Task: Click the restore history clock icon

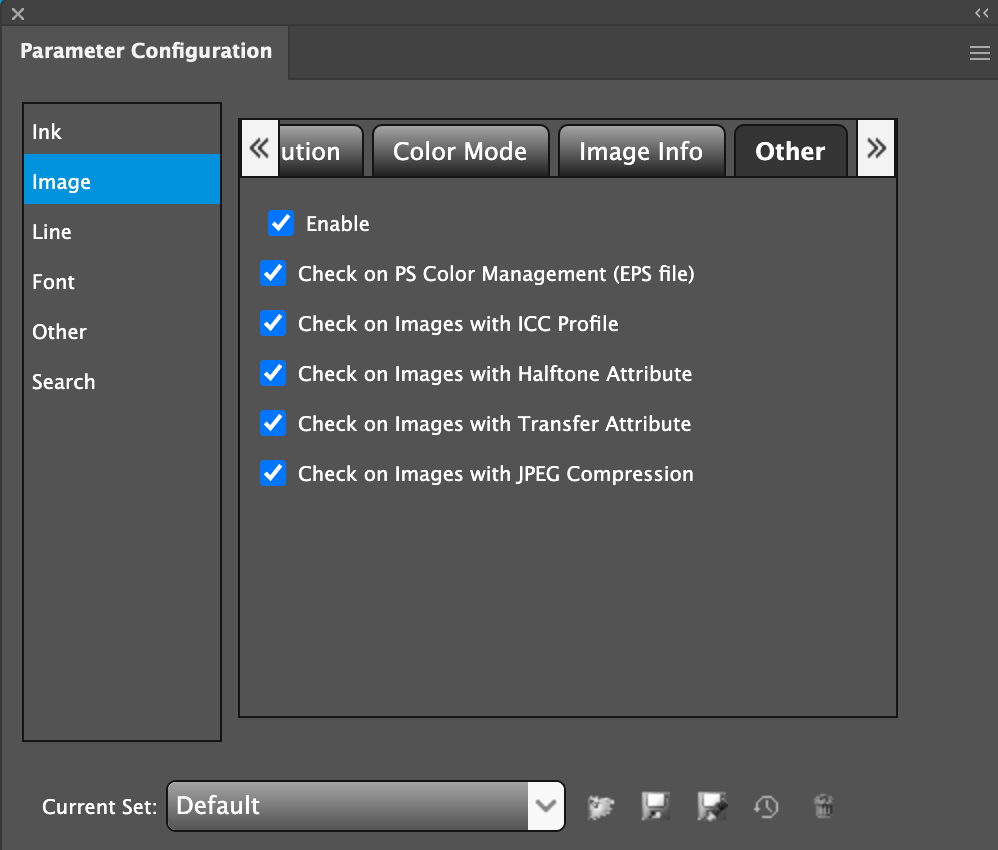Action: (x=766, y=806)
